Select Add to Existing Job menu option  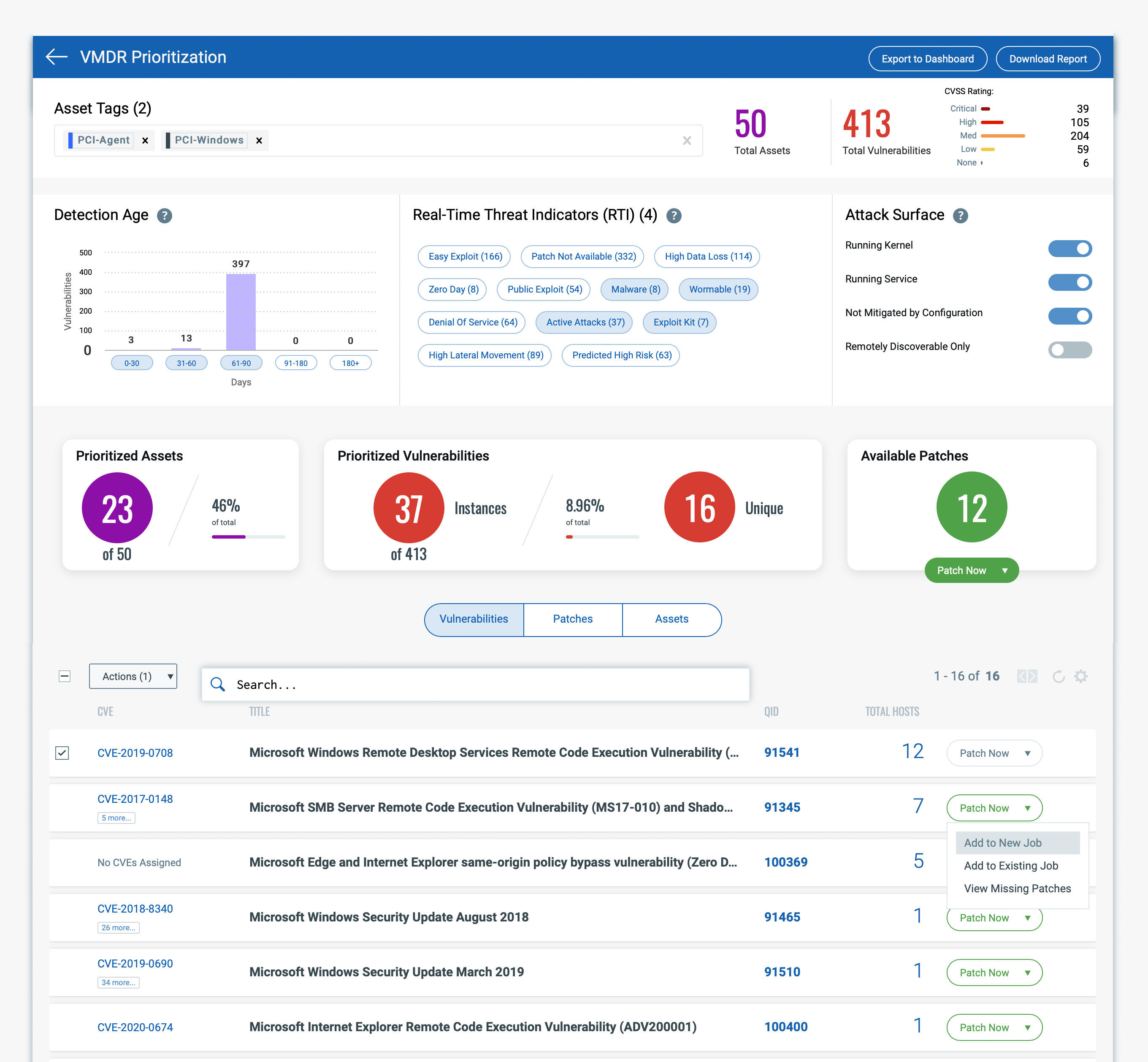coord(1011,865)
